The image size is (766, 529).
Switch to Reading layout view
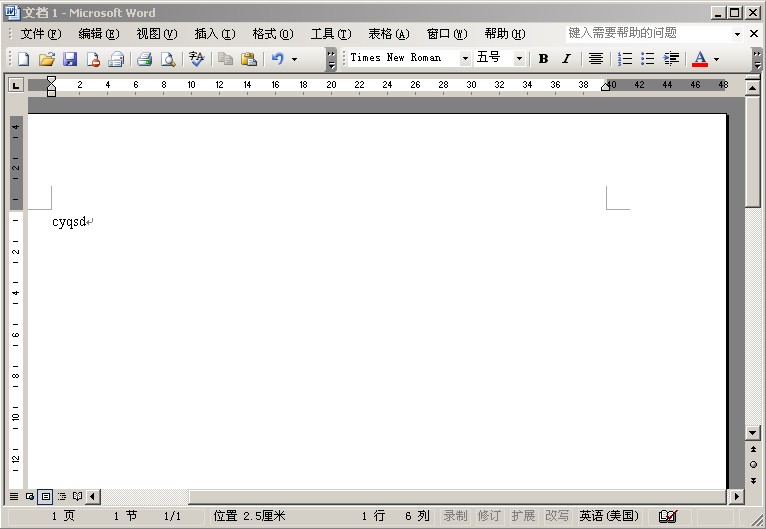point(77,496)
